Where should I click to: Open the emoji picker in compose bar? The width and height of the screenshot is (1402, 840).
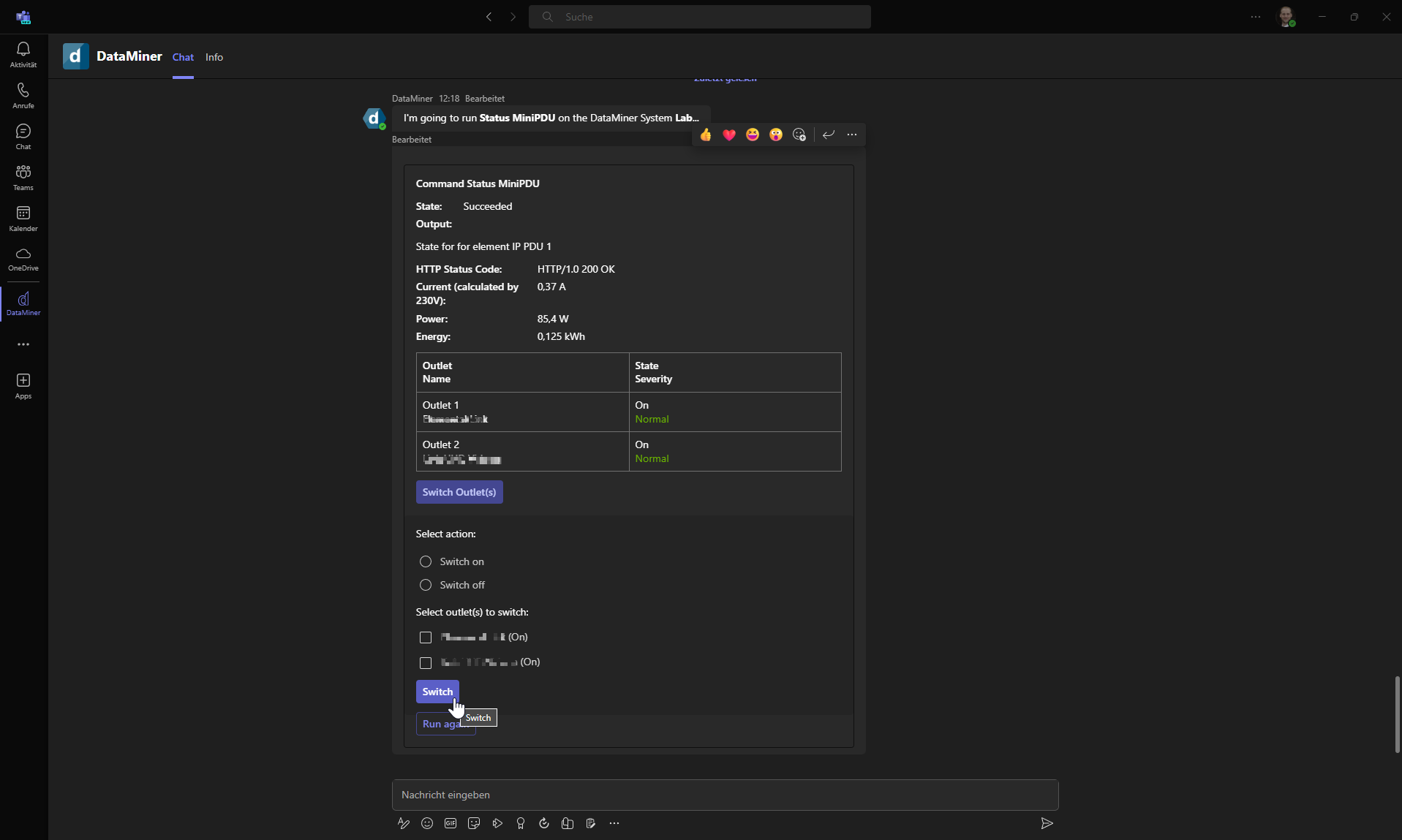[427, 823]
